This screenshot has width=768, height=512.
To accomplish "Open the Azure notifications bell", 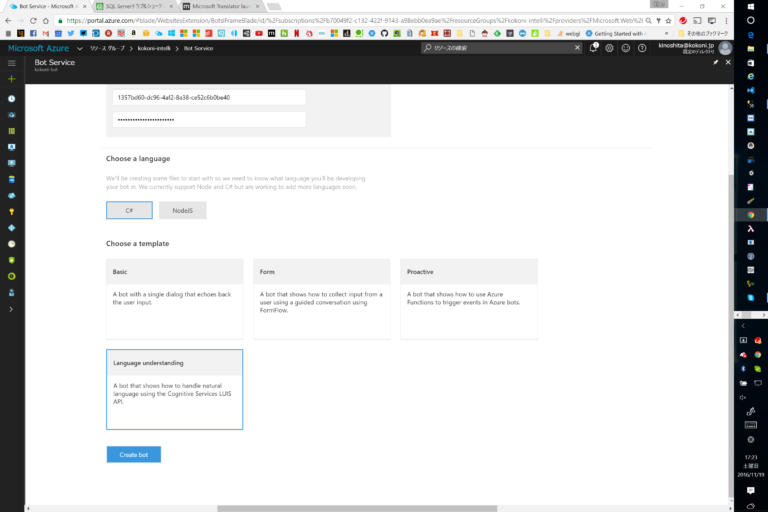I will (593, 48).
